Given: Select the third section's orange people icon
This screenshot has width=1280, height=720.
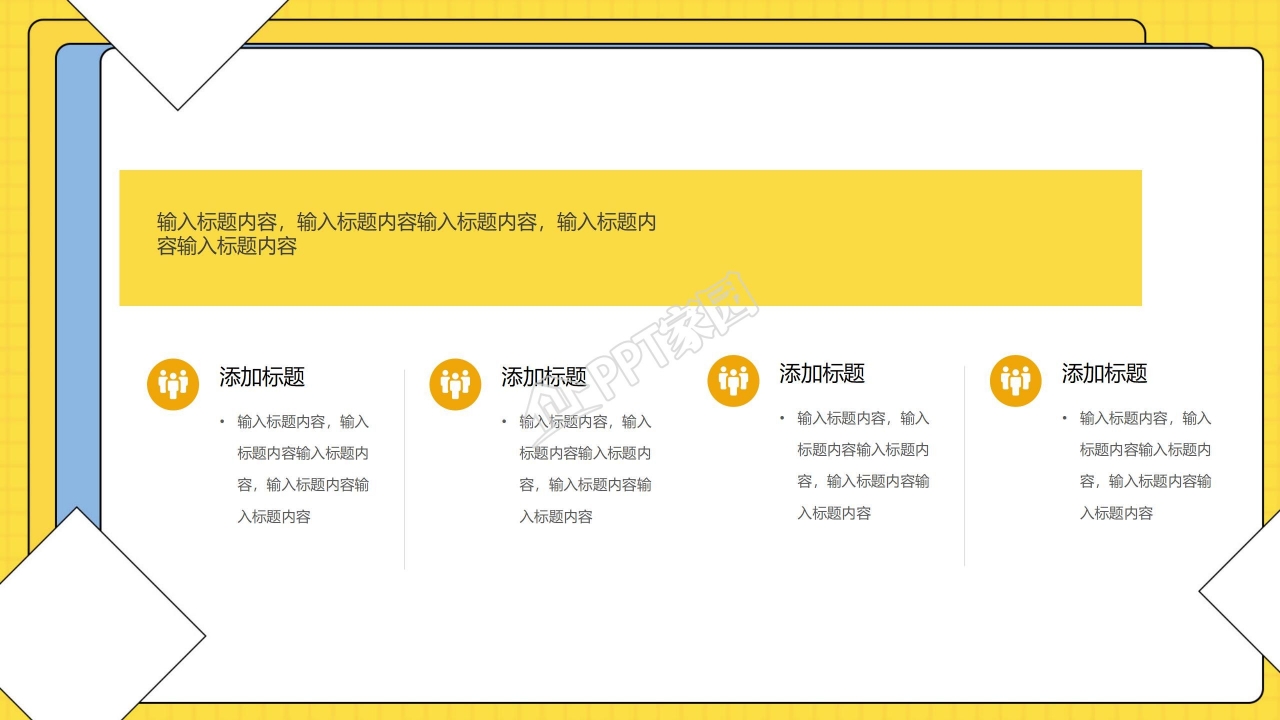Looking at the screenshot, I should pyautogui.click(x=732, y=379).
